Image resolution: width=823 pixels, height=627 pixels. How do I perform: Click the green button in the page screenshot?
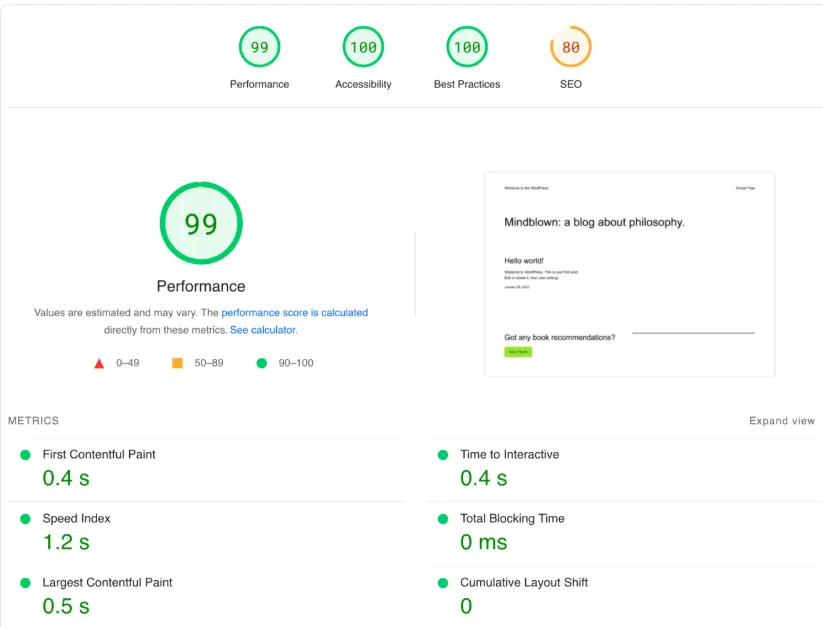pos(518,352)
